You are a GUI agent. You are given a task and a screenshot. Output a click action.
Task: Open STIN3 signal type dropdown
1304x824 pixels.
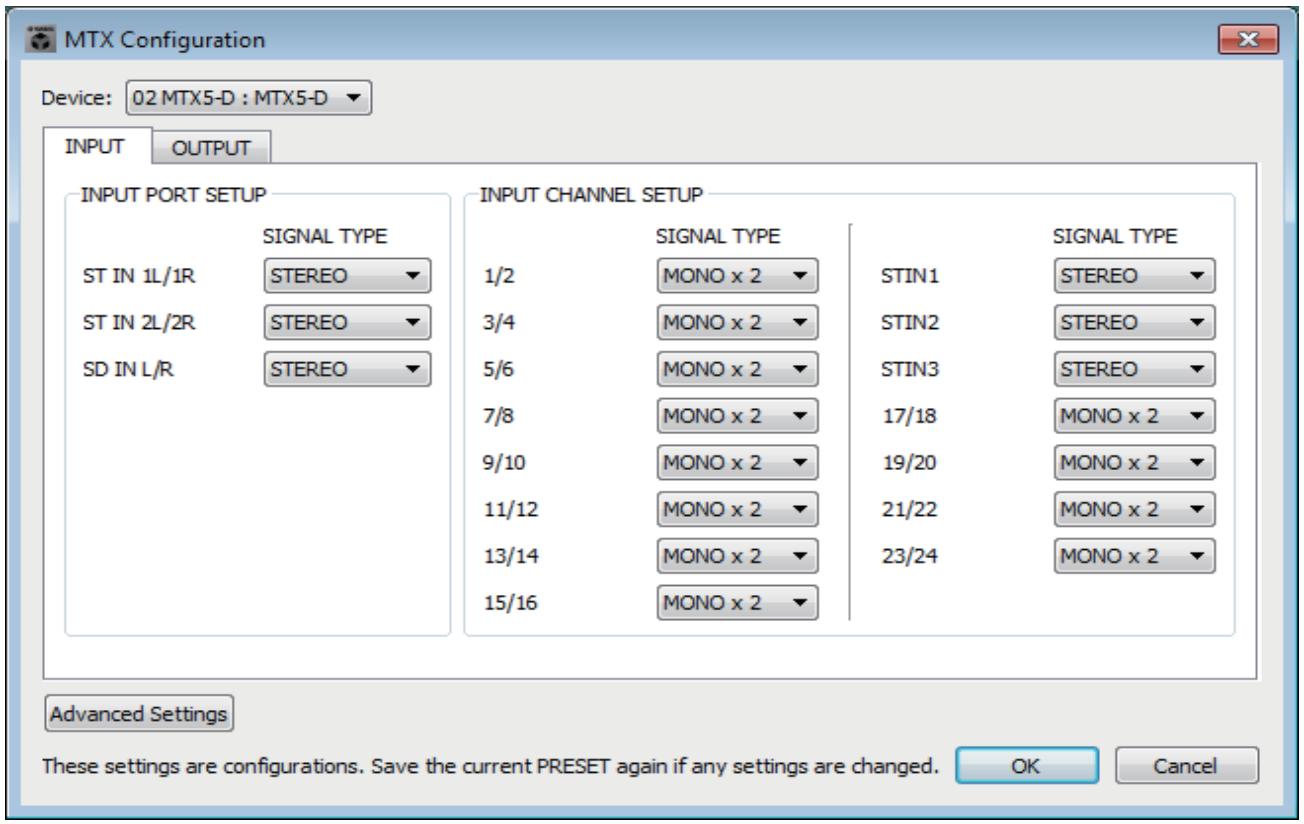tap(1134, 368)
